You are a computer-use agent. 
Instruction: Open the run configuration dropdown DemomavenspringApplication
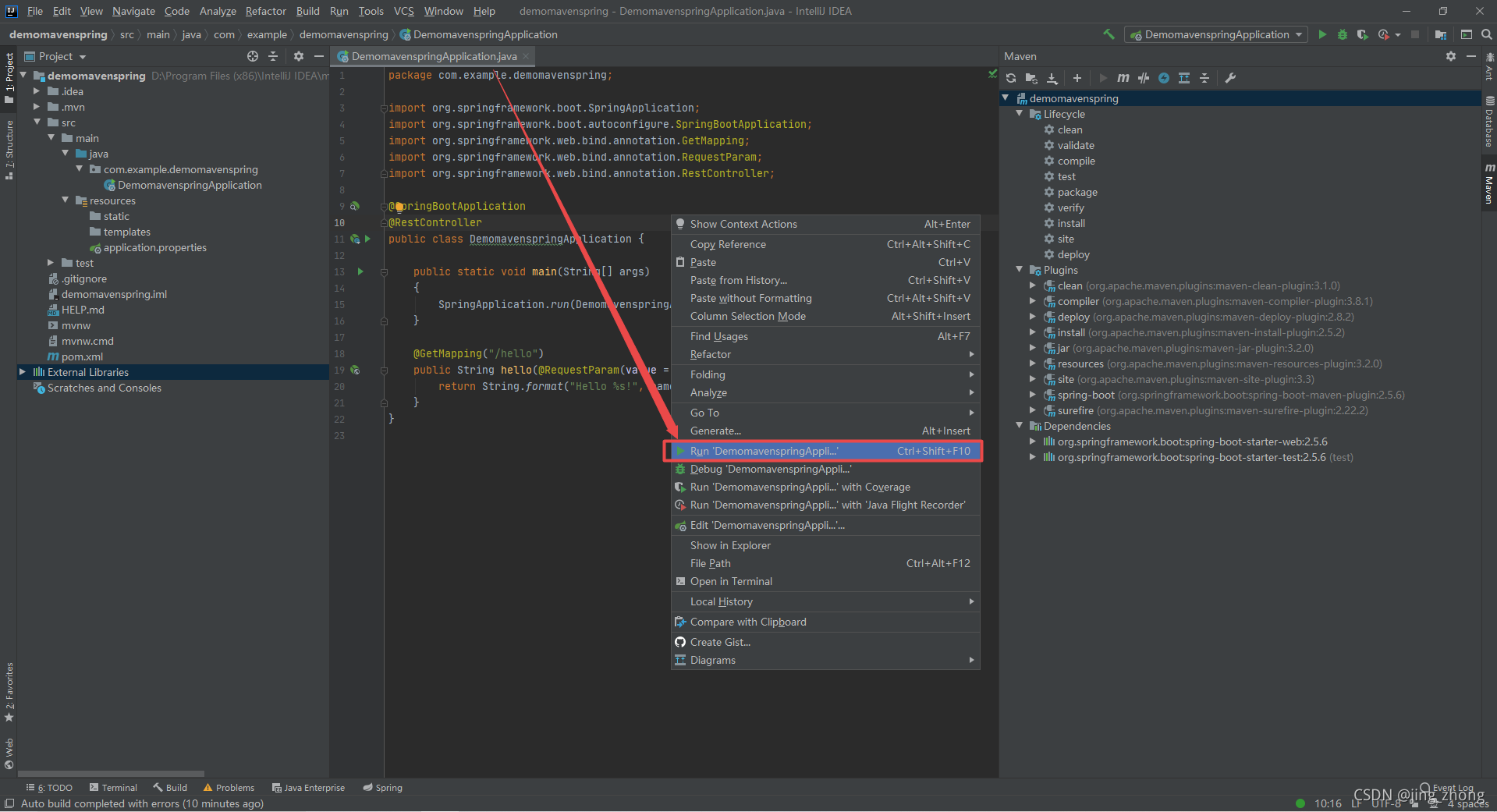(x=1216, y=34)
